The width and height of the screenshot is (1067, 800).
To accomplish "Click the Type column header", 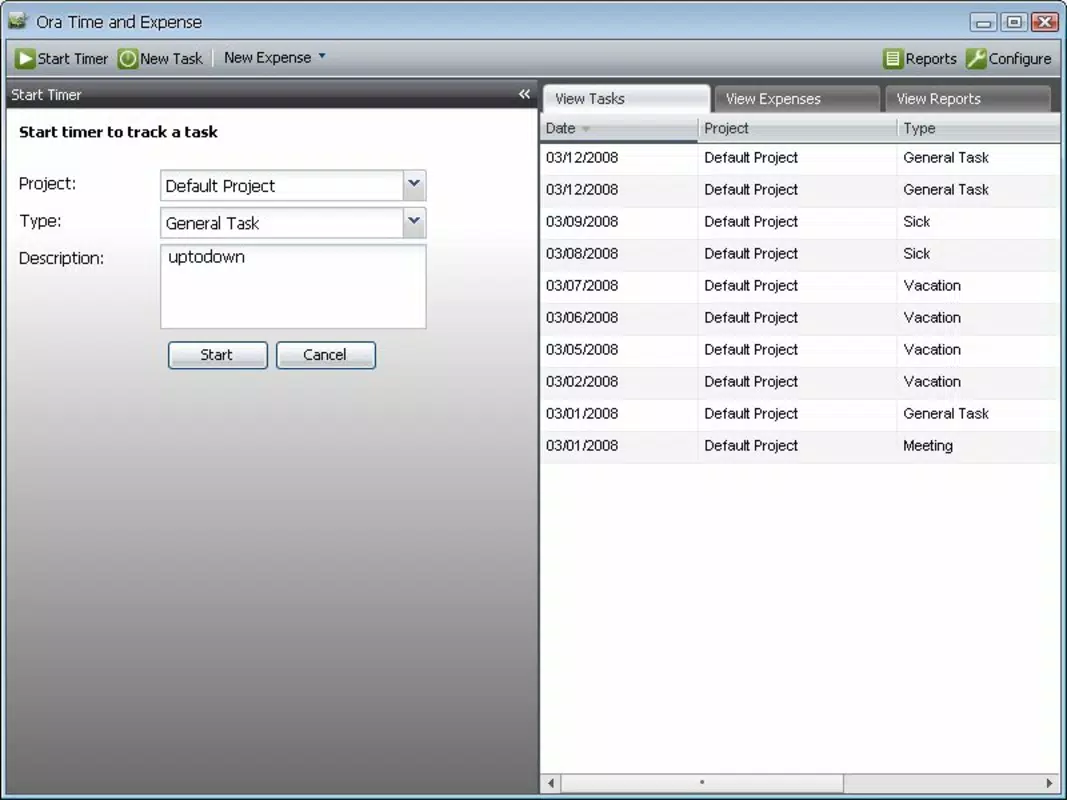I will [x=978, y=128].
